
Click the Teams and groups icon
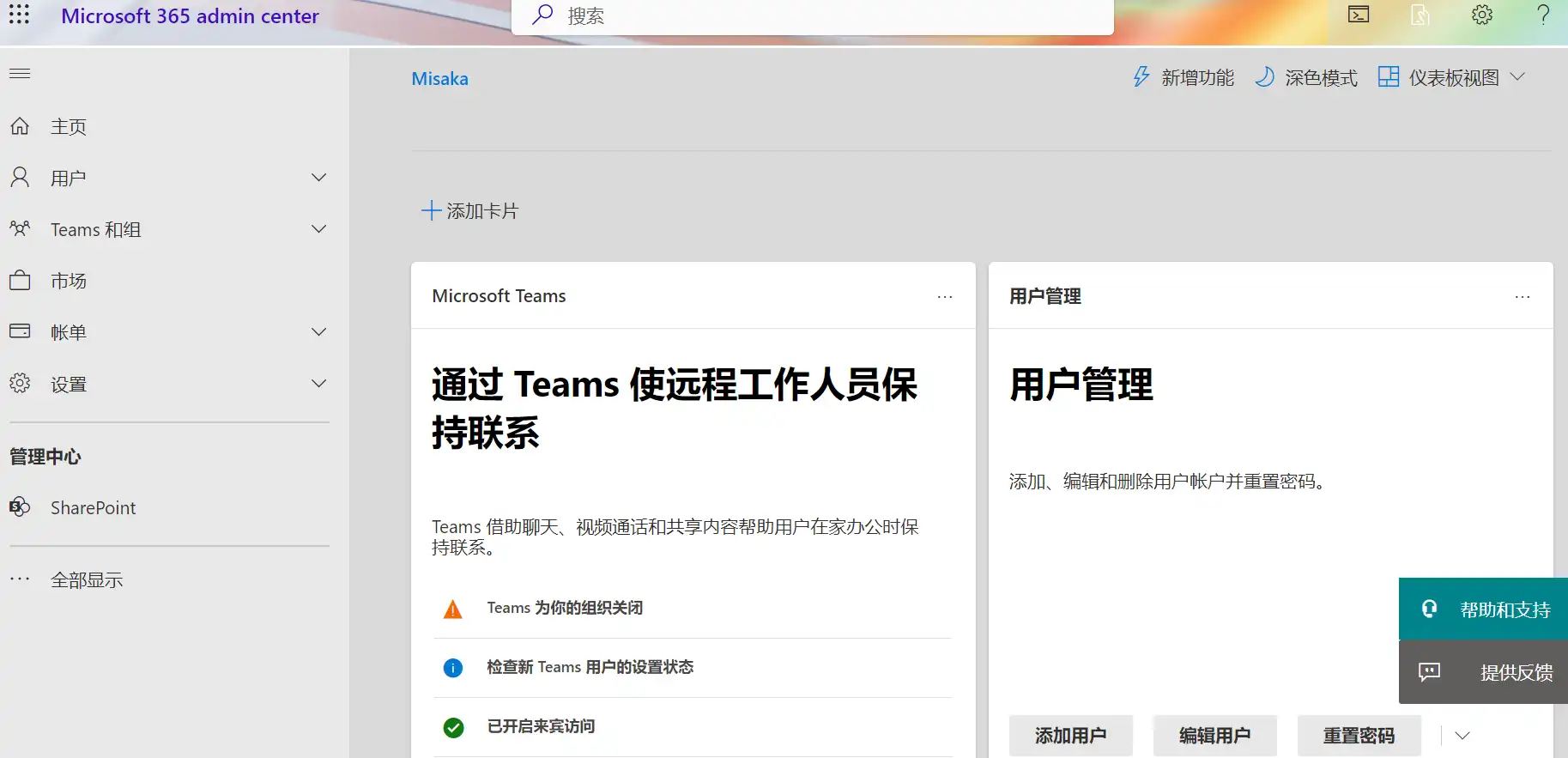20,229
